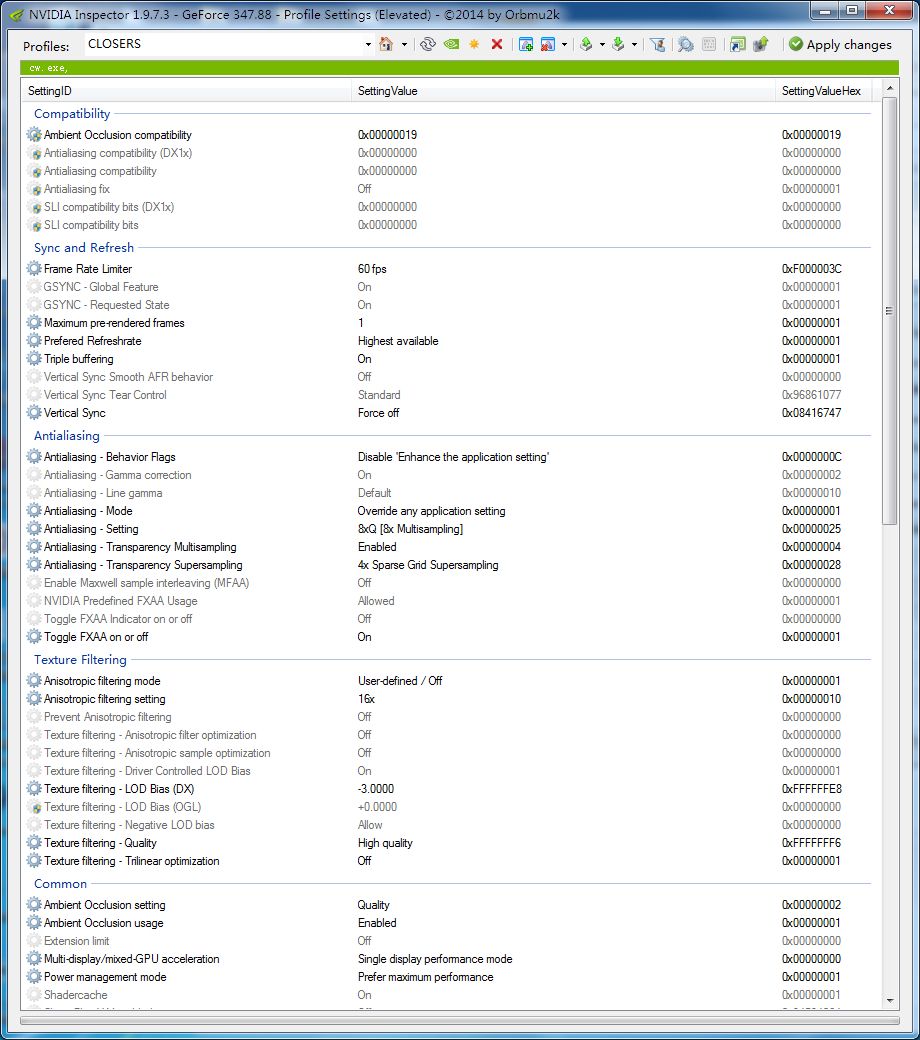Open the export profiles dropdown arrow
Image resolution: width=920 pixels, height=1040 pixels.
click(x=602, y=44)
